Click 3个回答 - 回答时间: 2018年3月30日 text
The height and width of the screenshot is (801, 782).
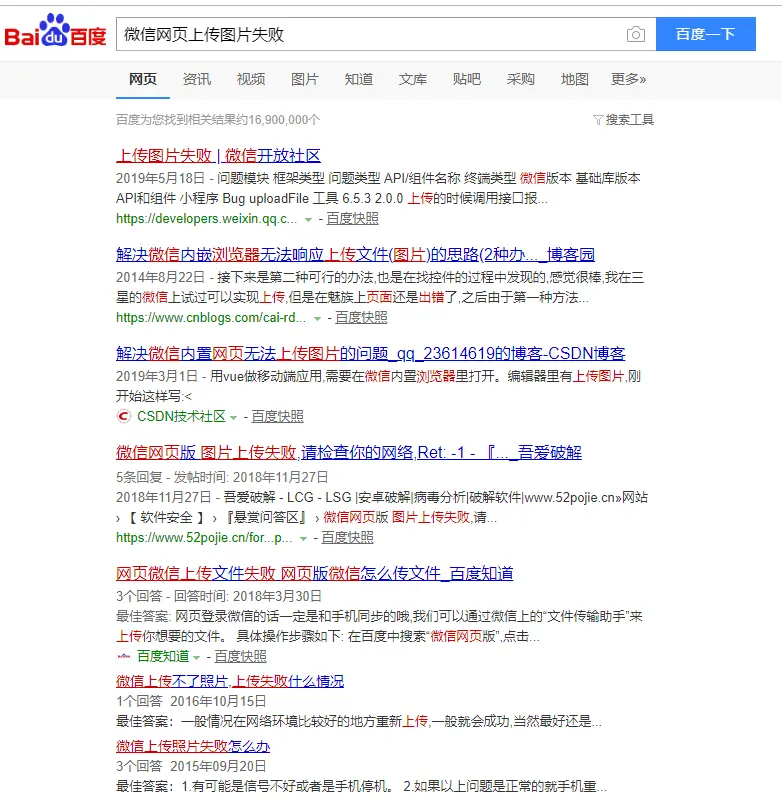click(x=219, y=596)
